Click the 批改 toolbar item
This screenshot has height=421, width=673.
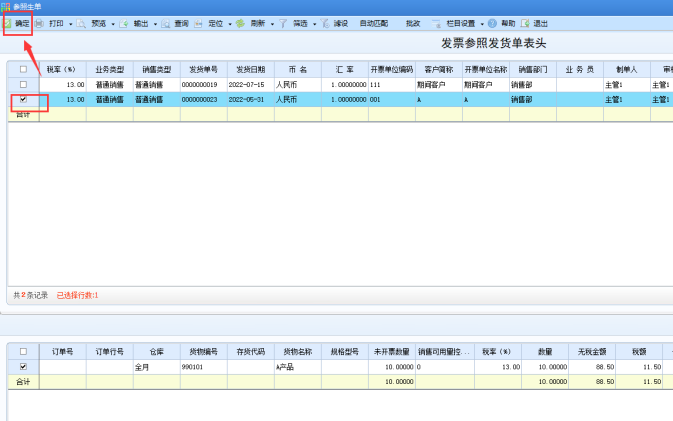[x=413, y=24]
